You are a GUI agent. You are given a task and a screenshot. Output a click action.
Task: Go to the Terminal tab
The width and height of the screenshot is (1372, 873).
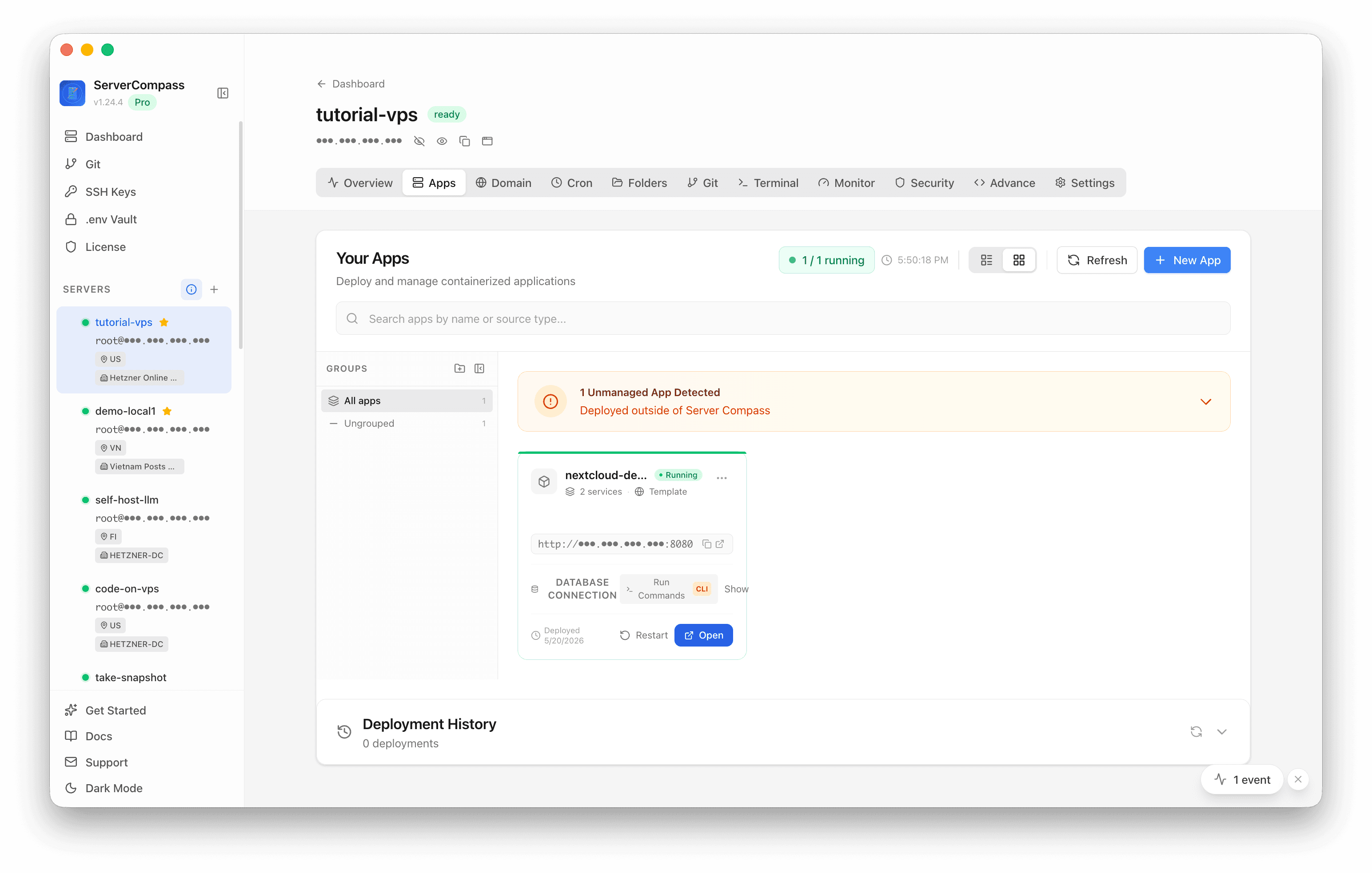768,183
